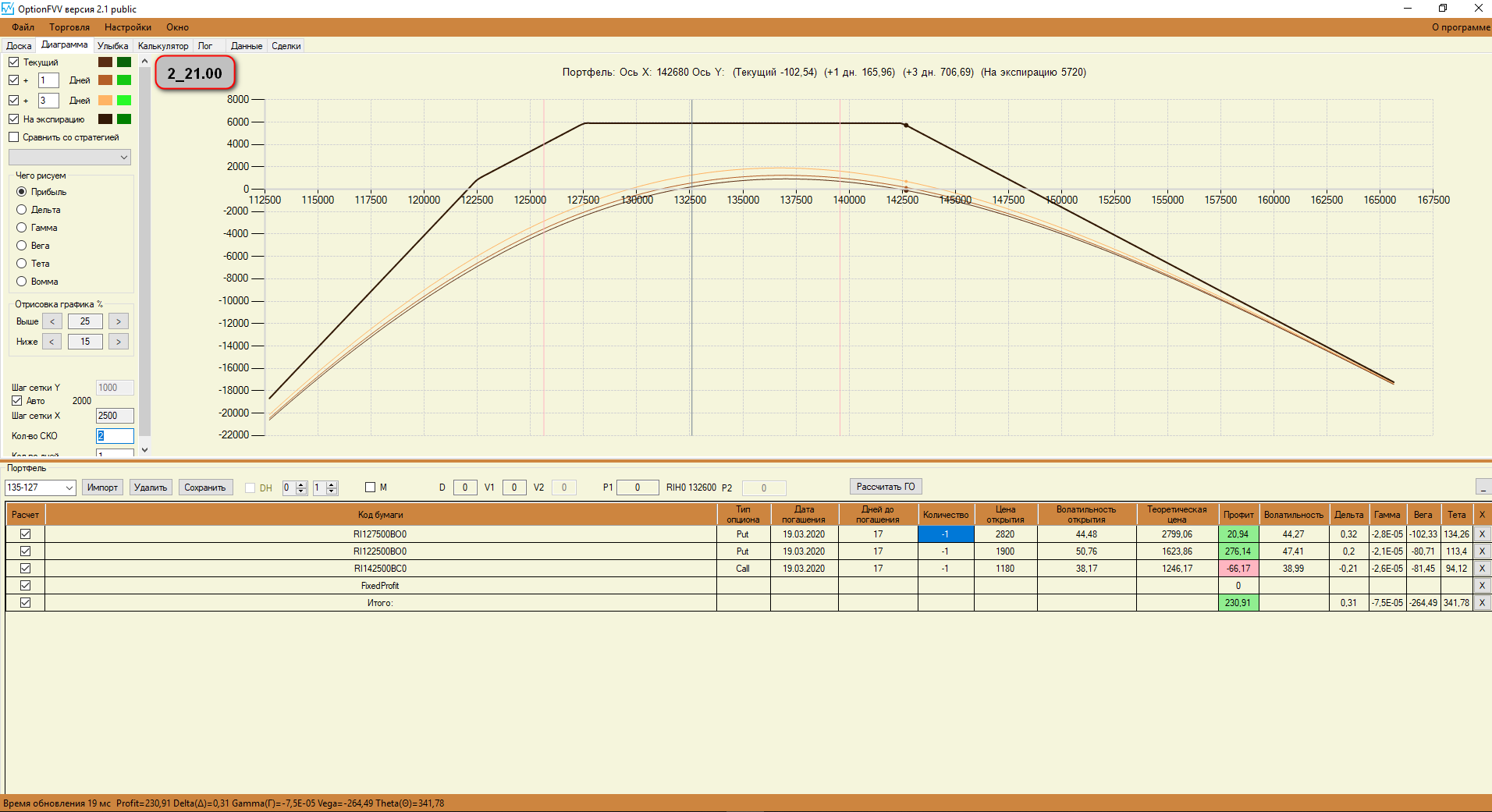Enable Сравнить со стратегией checkbox
Screen dimensions: 1492x812
click(14, 137)
